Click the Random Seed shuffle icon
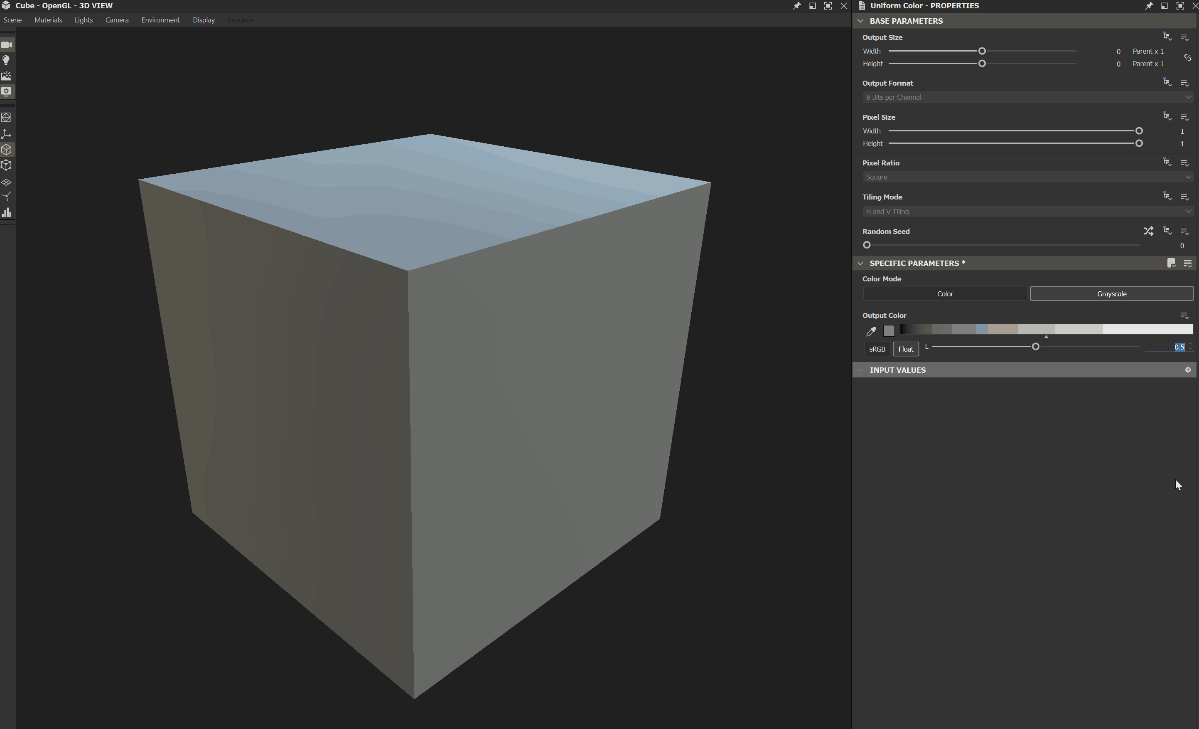 [1149, 231]
